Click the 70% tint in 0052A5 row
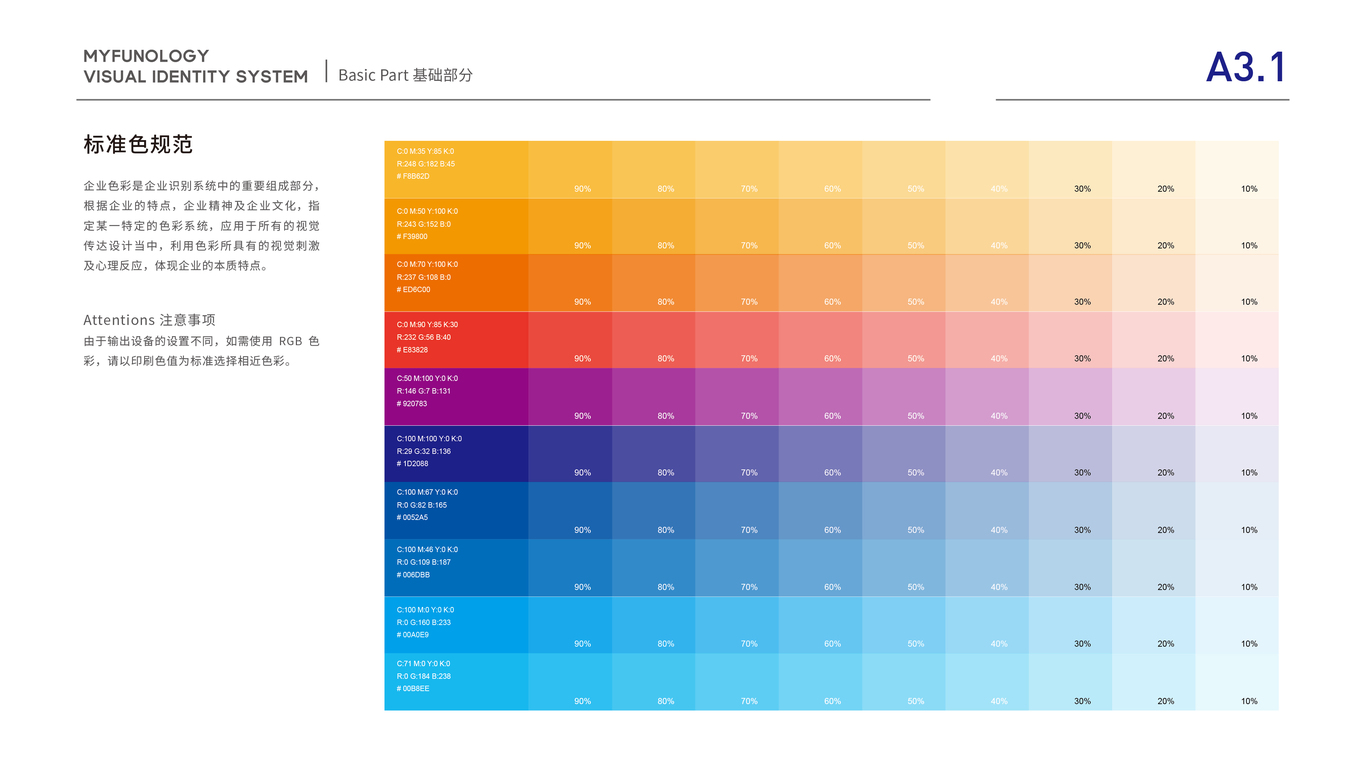The image size is (1366, 768). click(737, 511)
